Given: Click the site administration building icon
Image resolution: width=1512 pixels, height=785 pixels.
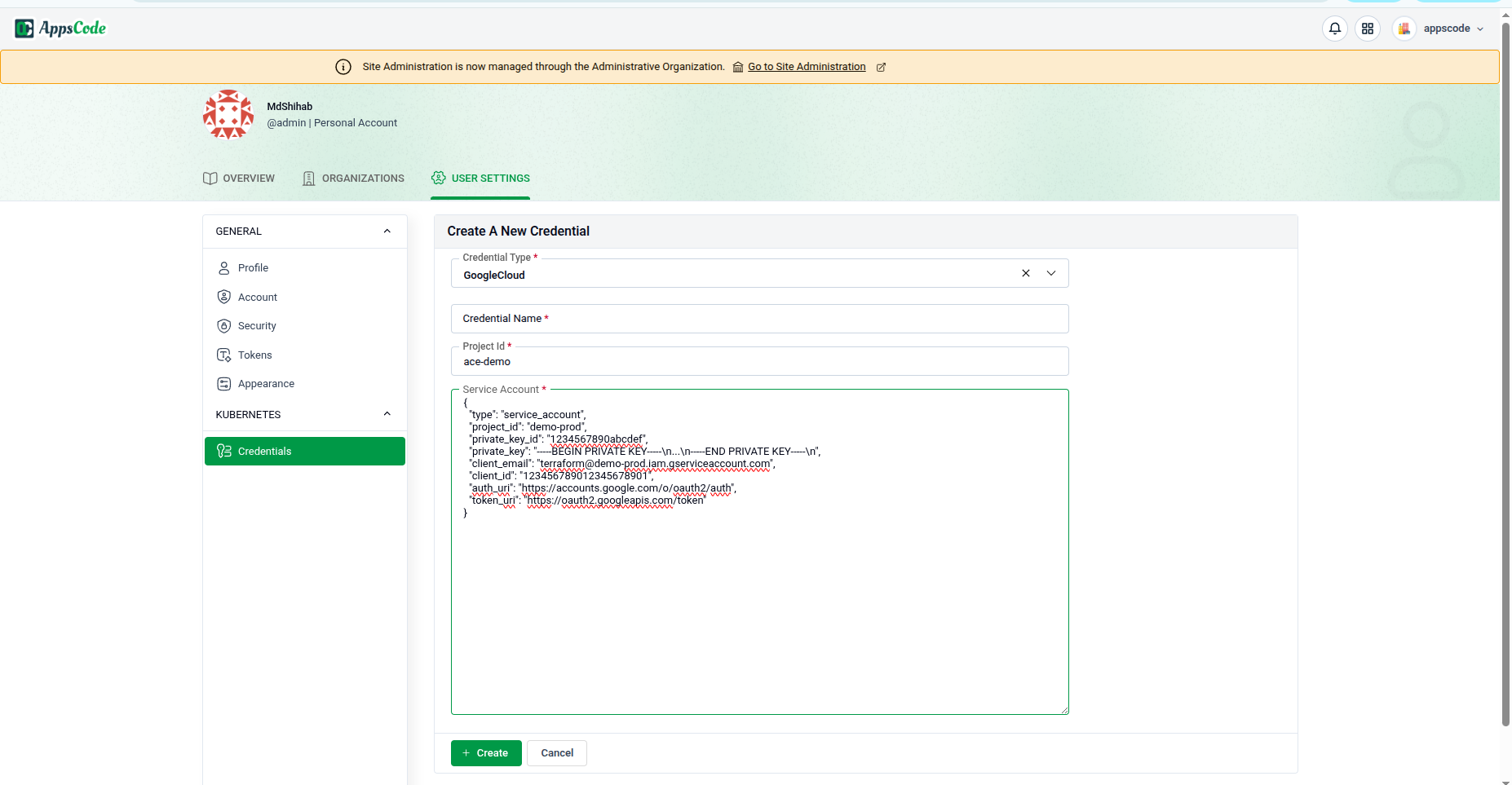Looking at the screenshot, I should pyautogui.click(x=738, y=67).
